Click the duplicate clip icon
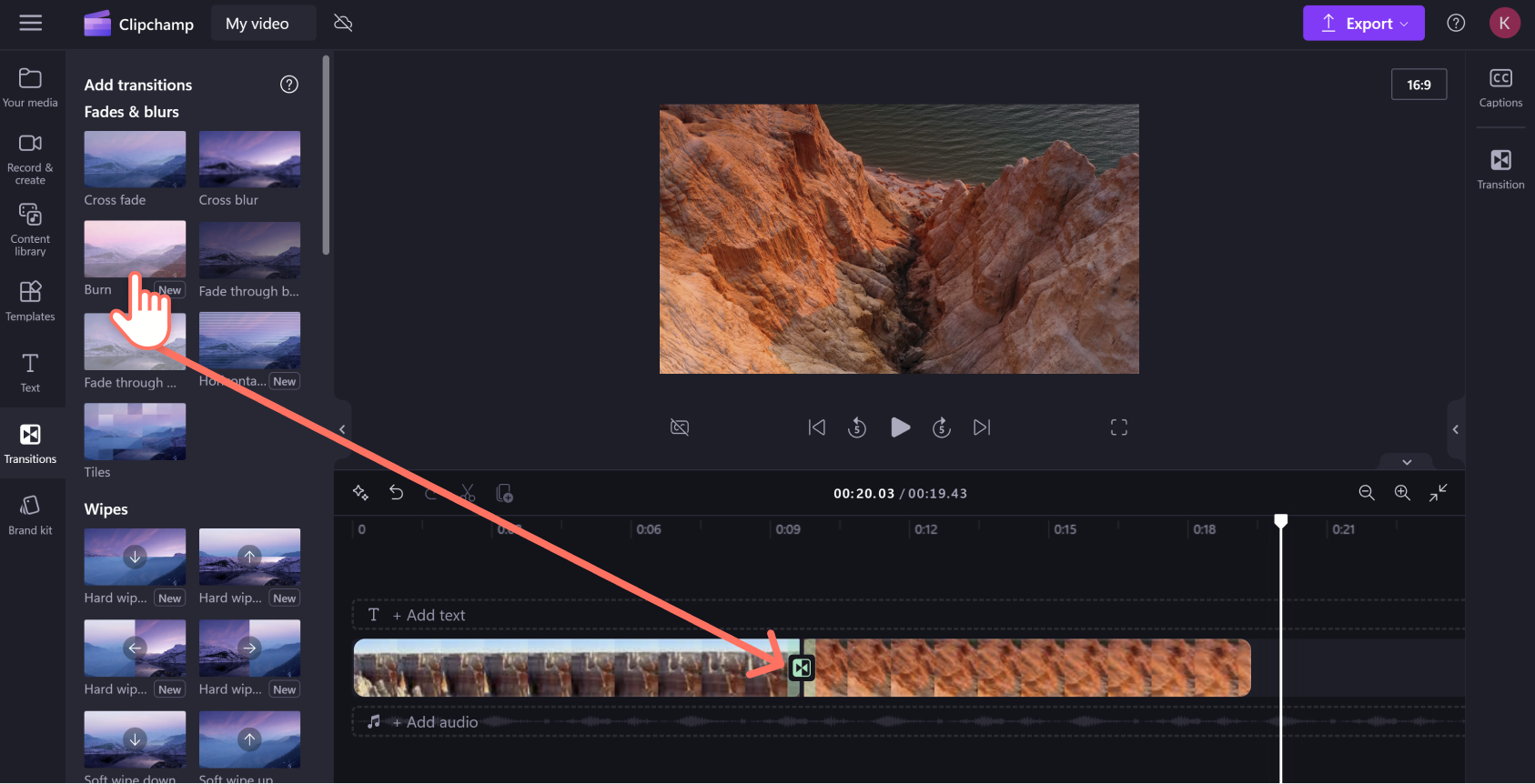The image size is (1535, 784). 504,493
